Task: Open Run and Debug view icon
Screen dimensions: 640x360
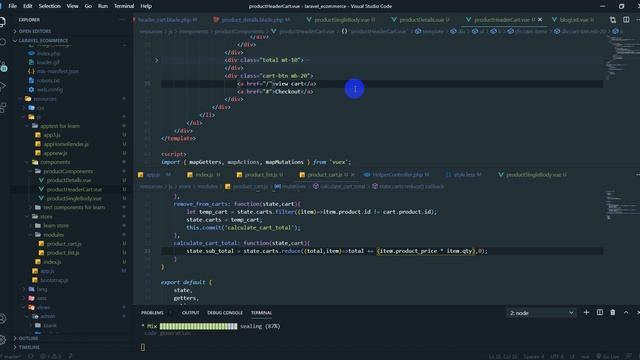Action: (x=2, y=87)
